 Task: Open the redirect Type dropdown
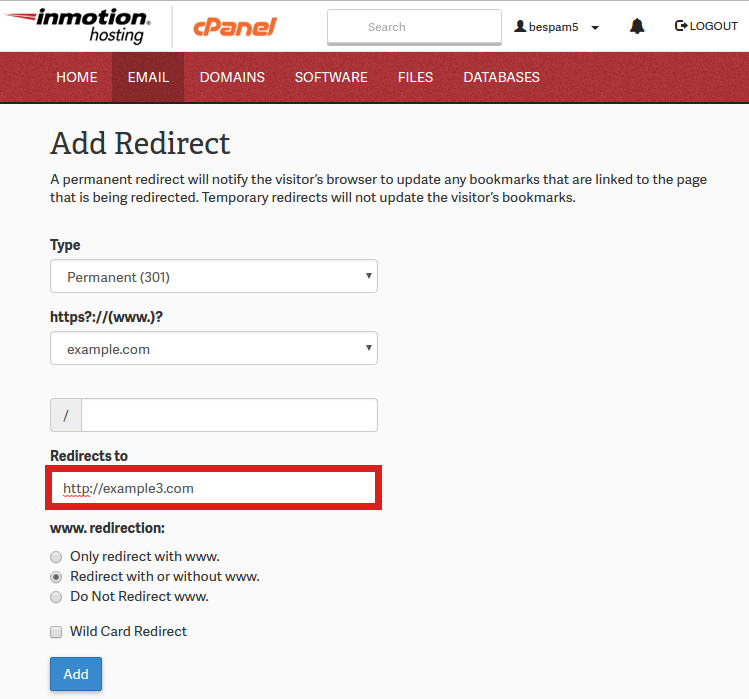214,277
